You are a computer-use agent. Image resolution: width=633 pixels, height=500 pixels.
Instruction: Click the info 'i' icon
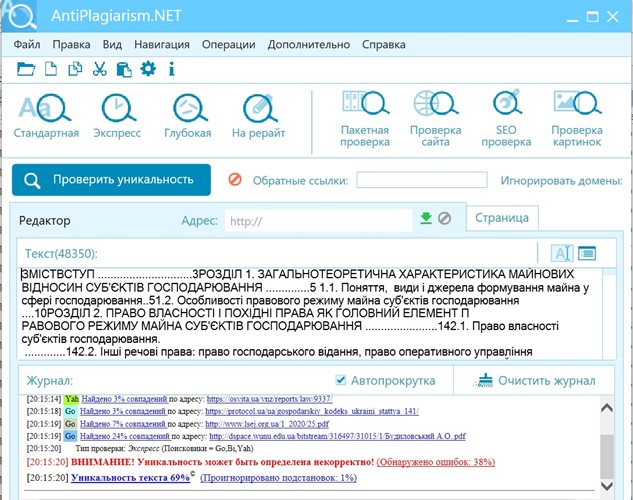click(x=172, y=69)
